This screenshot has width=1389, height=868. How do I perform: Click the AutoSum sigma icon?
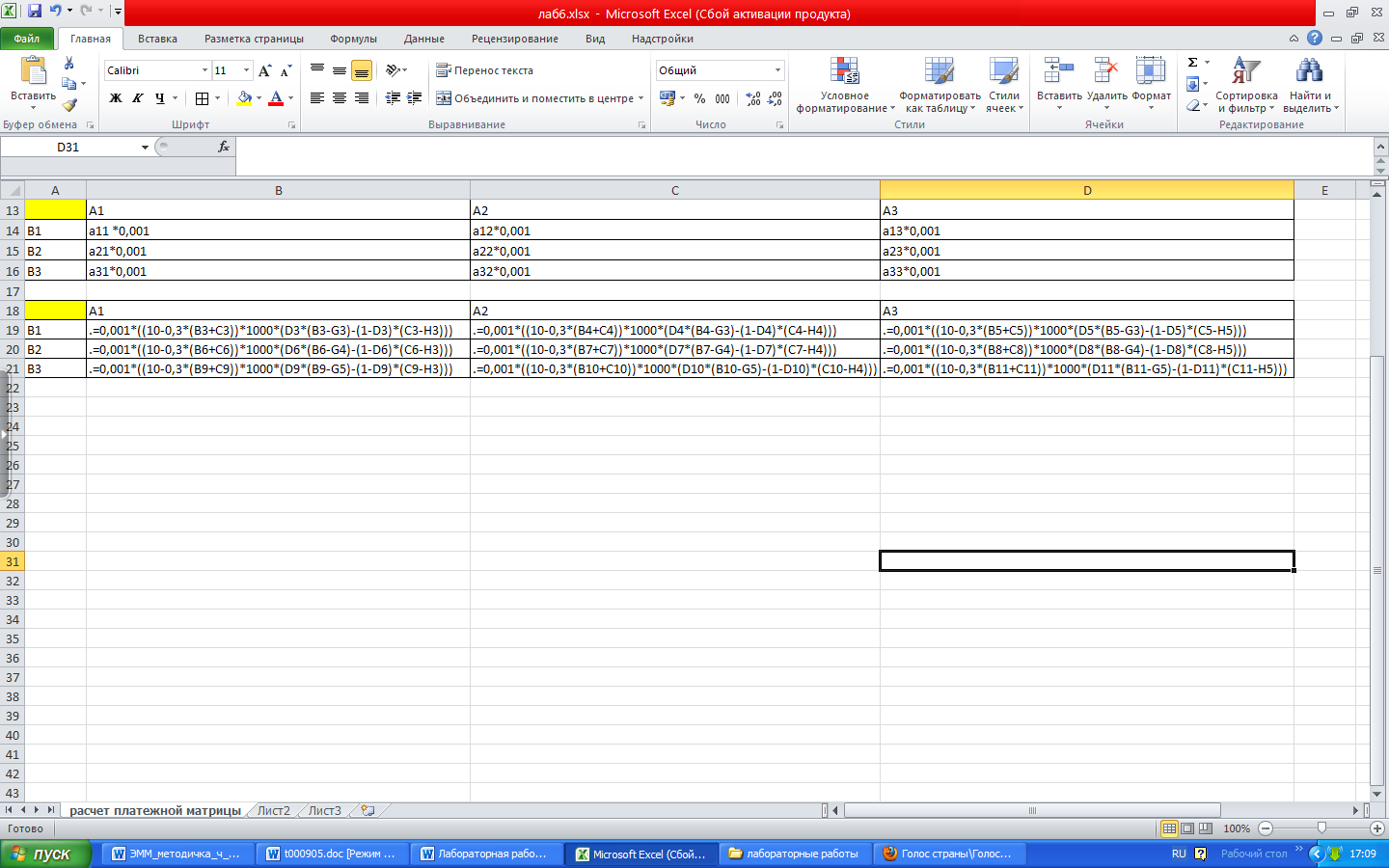1193,63
